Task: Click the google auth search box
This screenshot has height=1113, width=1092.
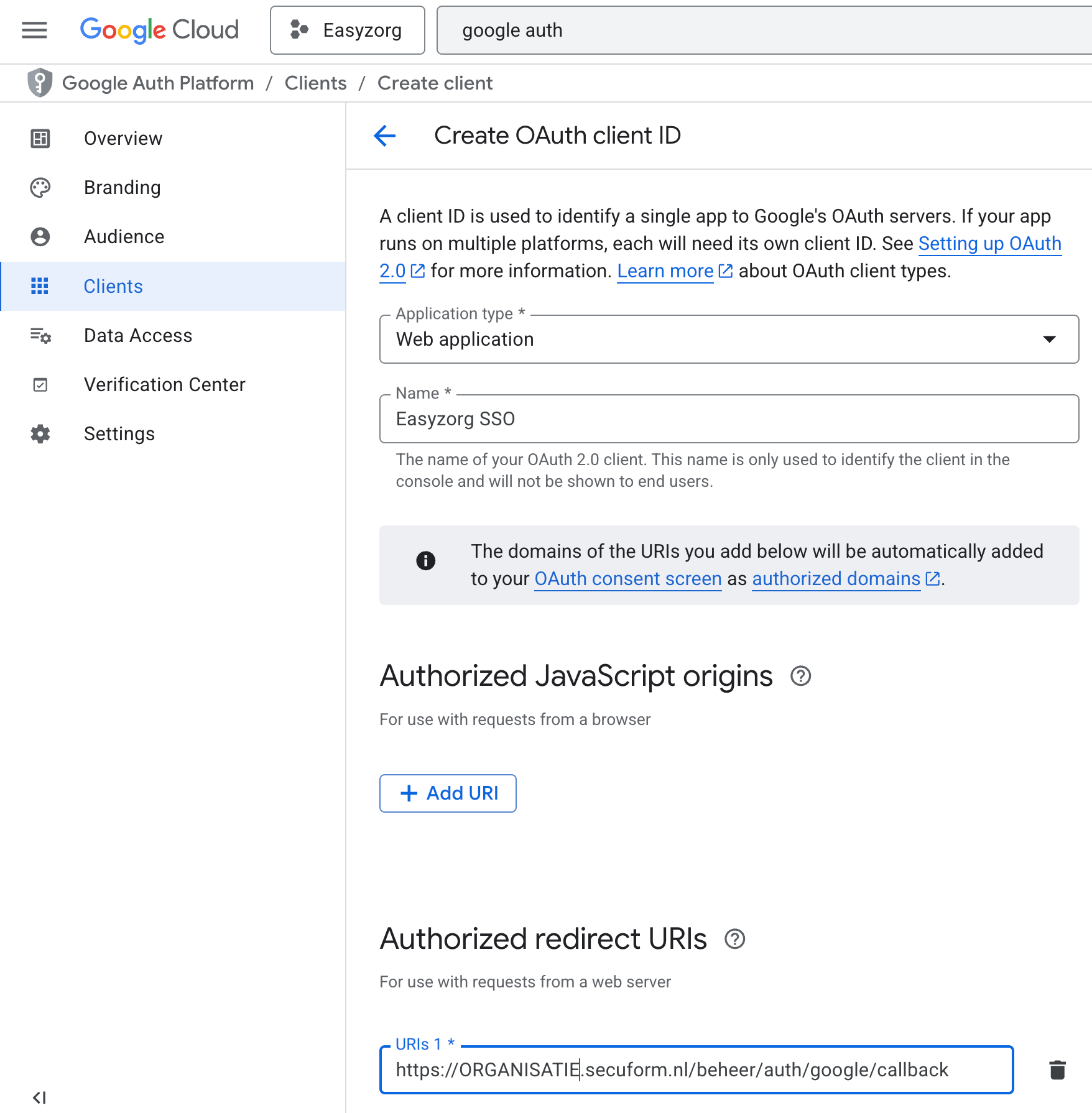Action: [764, 30]
